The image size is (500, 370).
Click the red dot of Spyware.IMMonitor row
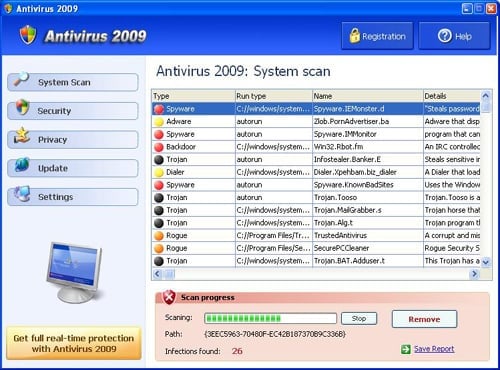[x=159, y=134]
